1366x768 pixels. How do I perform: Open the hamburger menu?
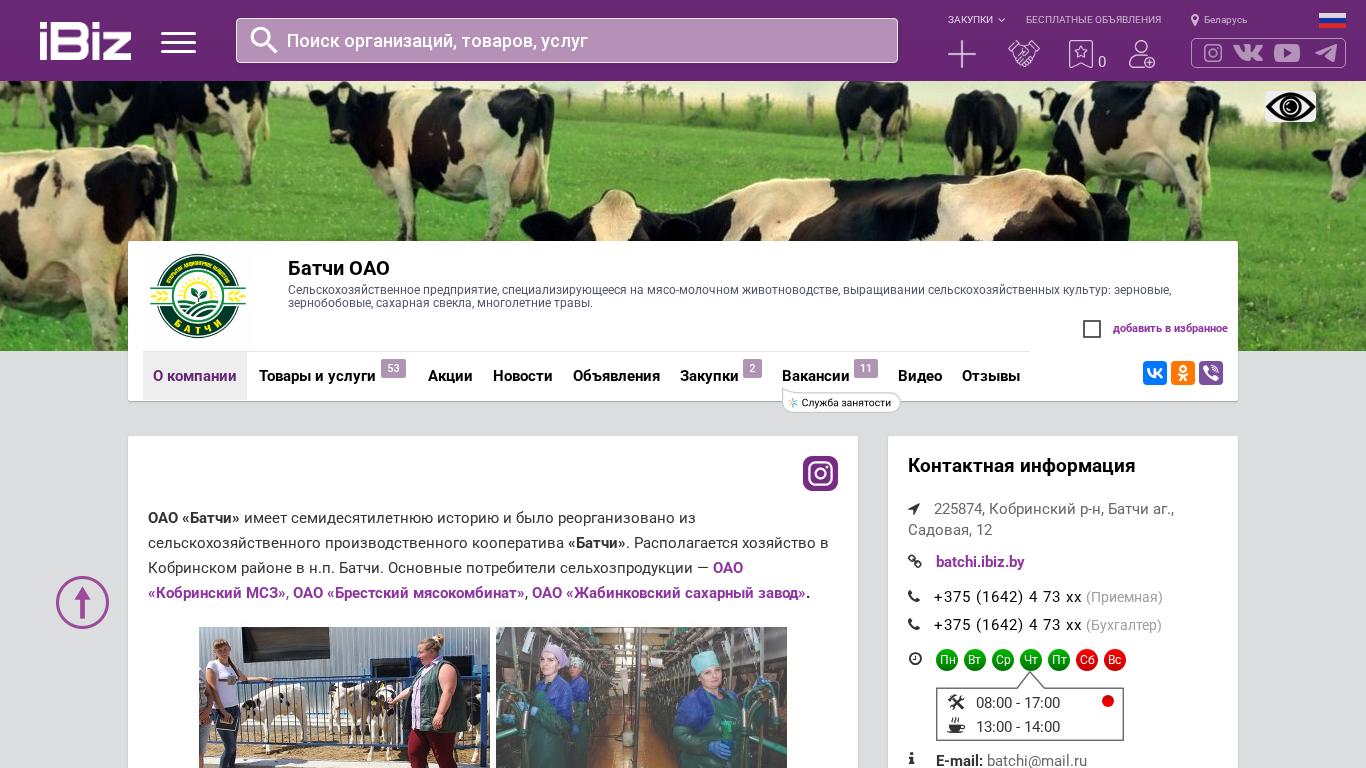click(x=178, y=42)
